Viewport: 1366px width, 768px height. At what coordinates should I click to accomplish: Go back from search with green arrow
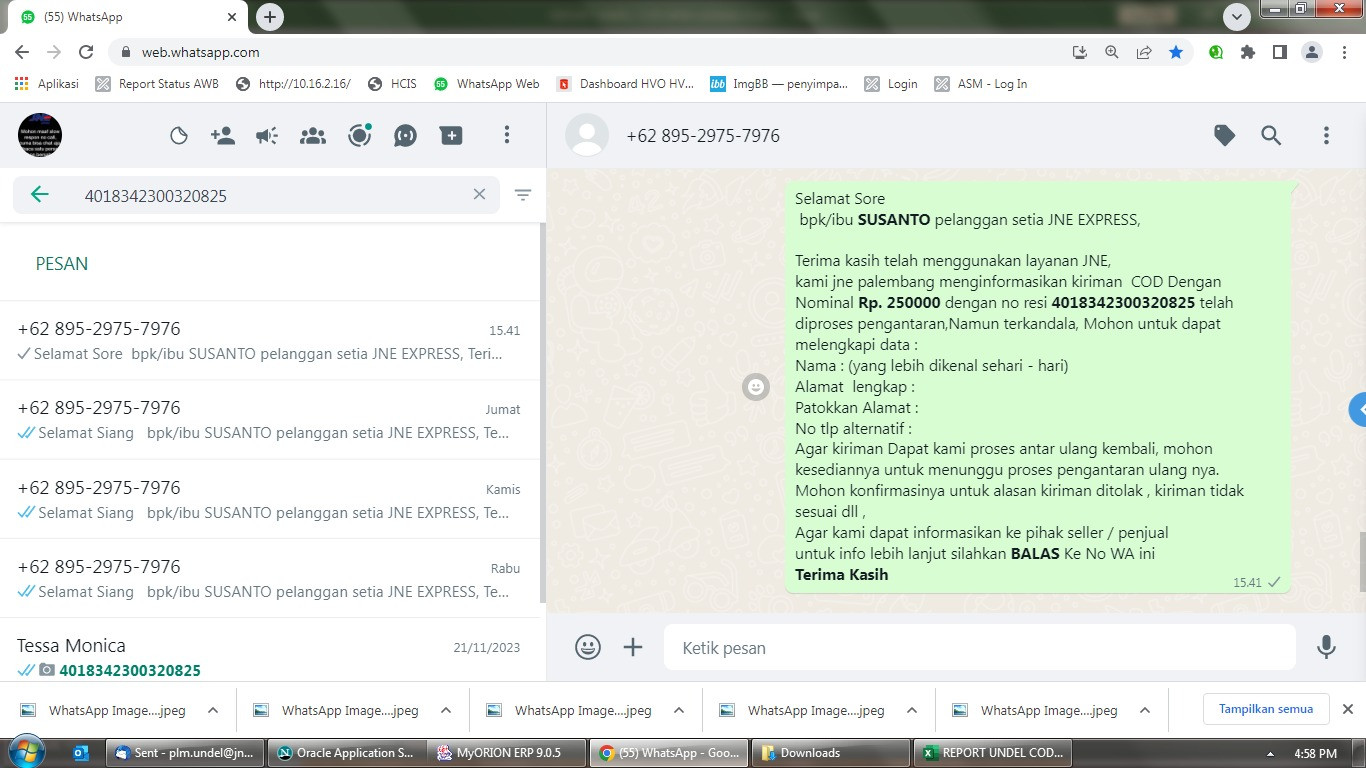click(40, 195)
